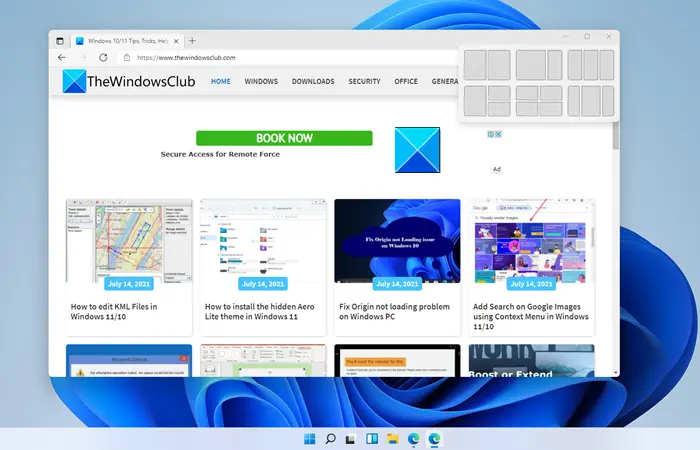Go back with the browser back arrow
This screenshot has width=700, height=450.
tap(62, 58)
